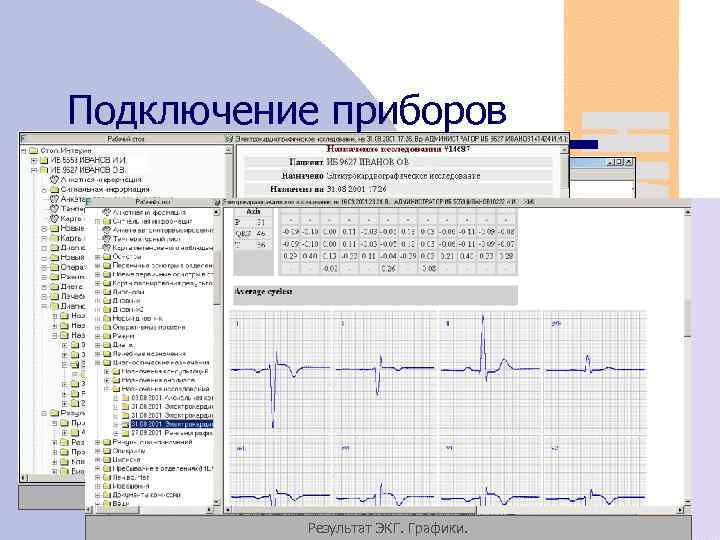Select Новый дневник tree item

[x=138, y=319]
